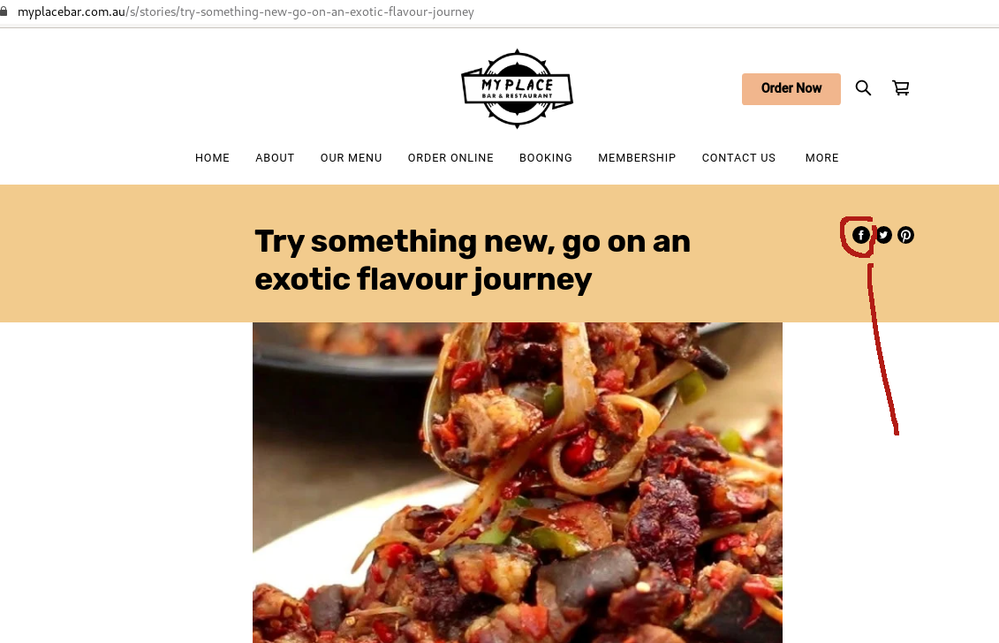
Task: Open the ABOUT page
Action: point(275,157)
